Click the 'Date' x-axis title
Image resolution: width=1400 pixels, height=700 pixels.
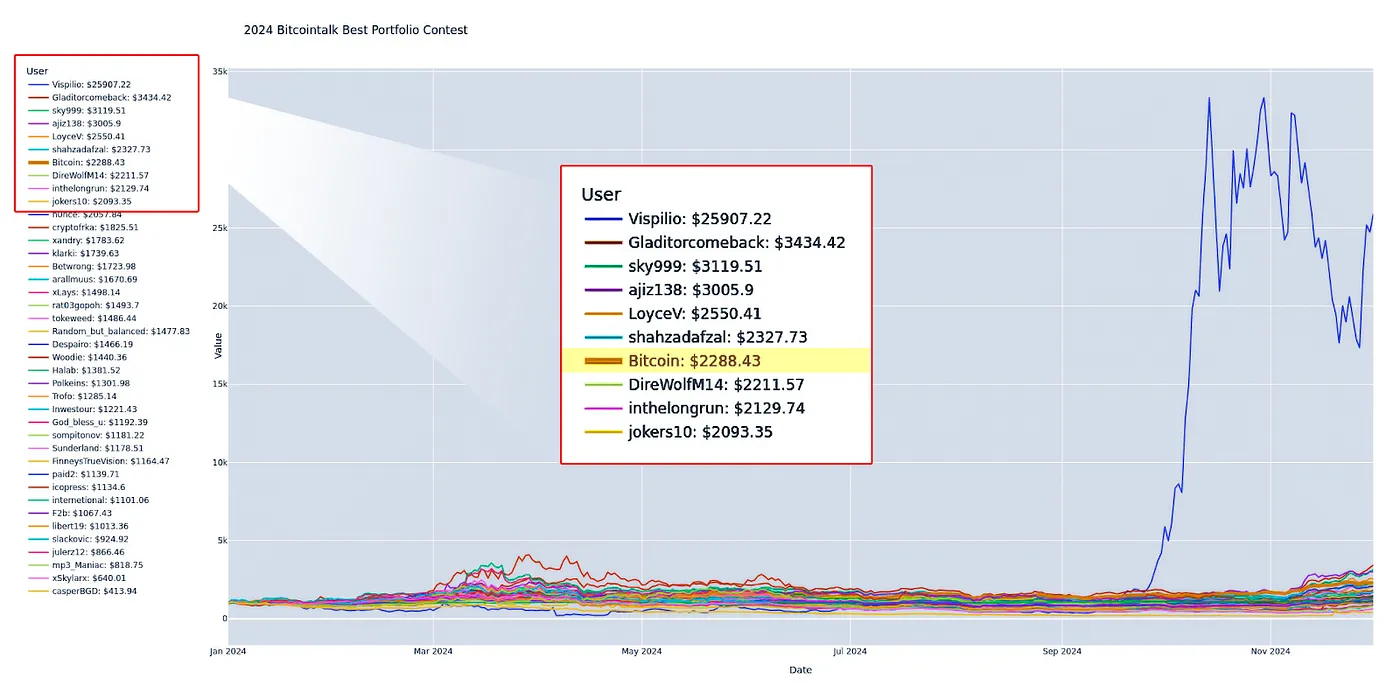[800, 670]
